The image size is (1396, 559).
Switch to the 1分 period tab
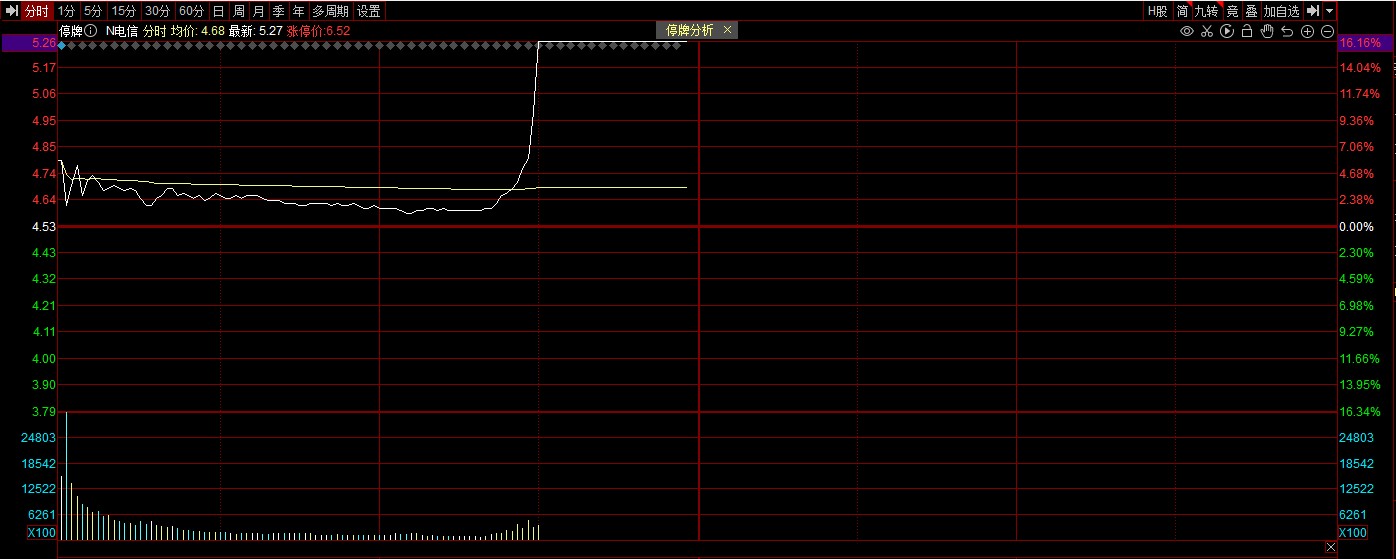click(66, 11)
